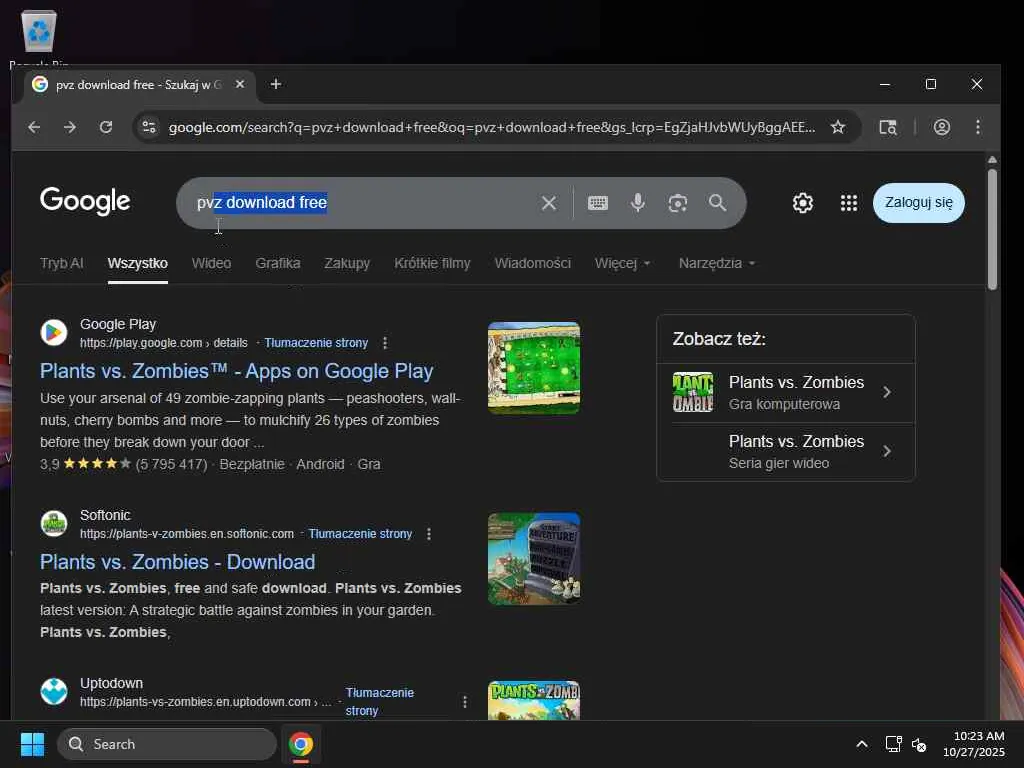Open Google Lens search sidebar icon in toolbar

(888, 127)
